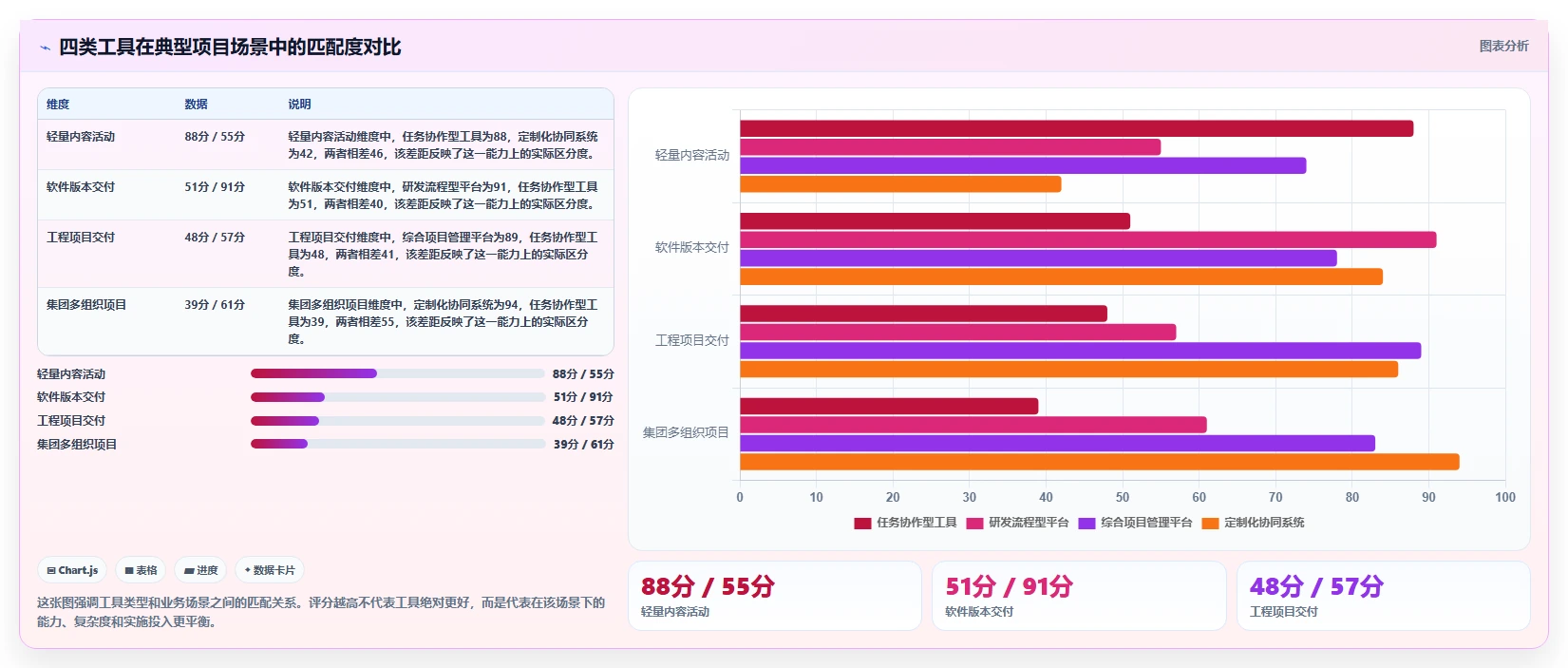Click the crimson 集团多组织项目 chart bar
This screenshot has width=1568, height=668.
pos(889,406)
